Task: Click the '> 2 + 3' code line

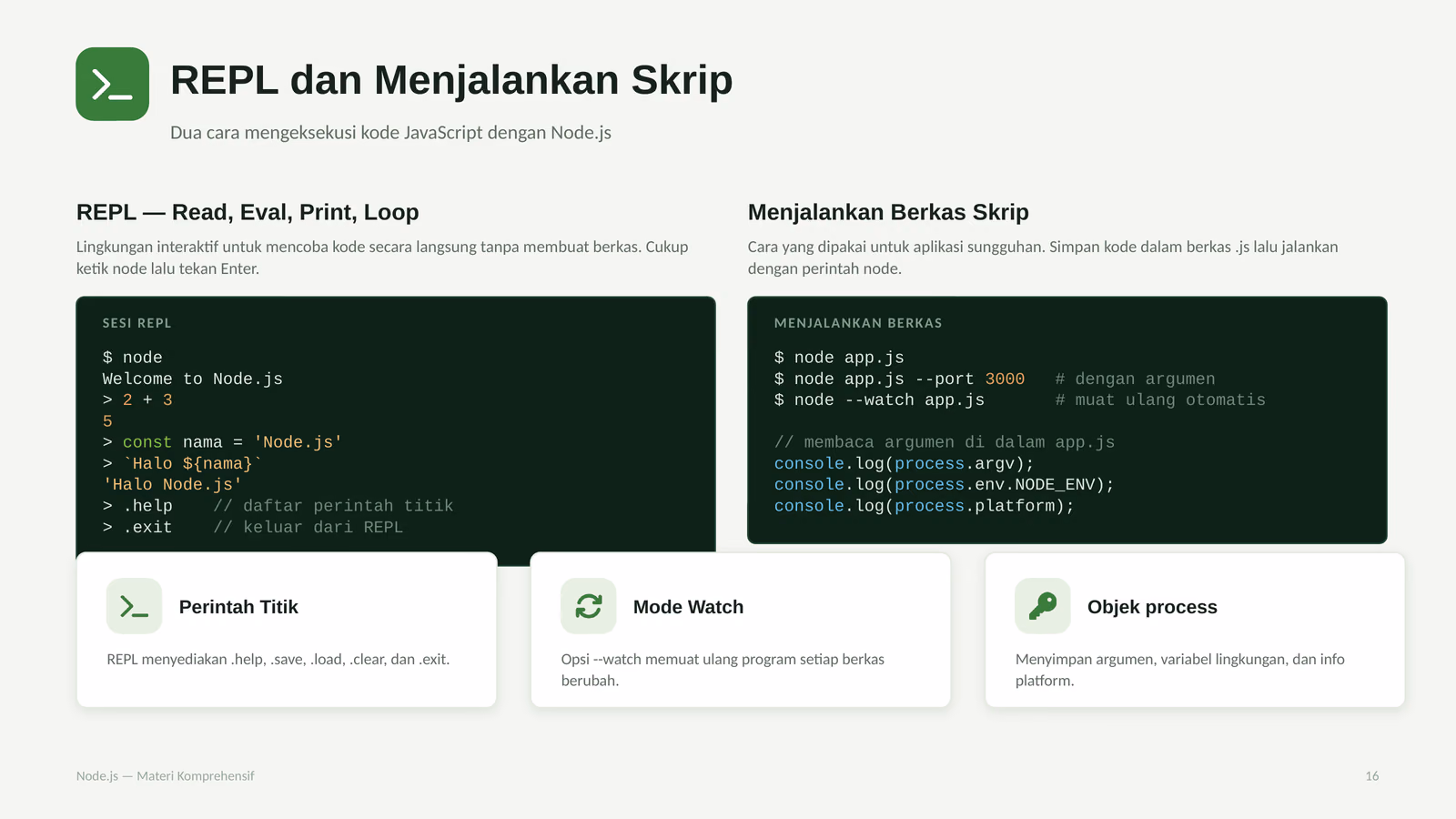Action: coord(137,399)
